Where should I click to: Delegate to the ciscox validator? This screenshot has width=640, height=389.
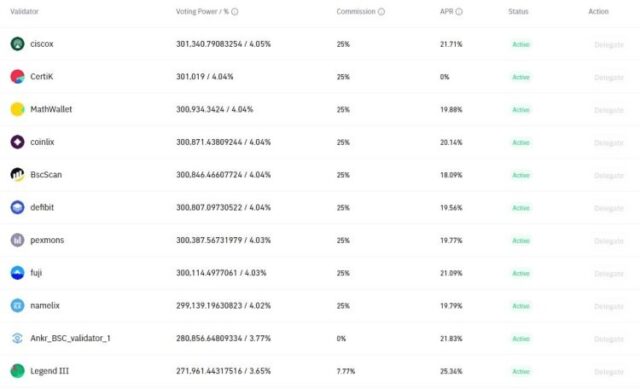[609, 44]
